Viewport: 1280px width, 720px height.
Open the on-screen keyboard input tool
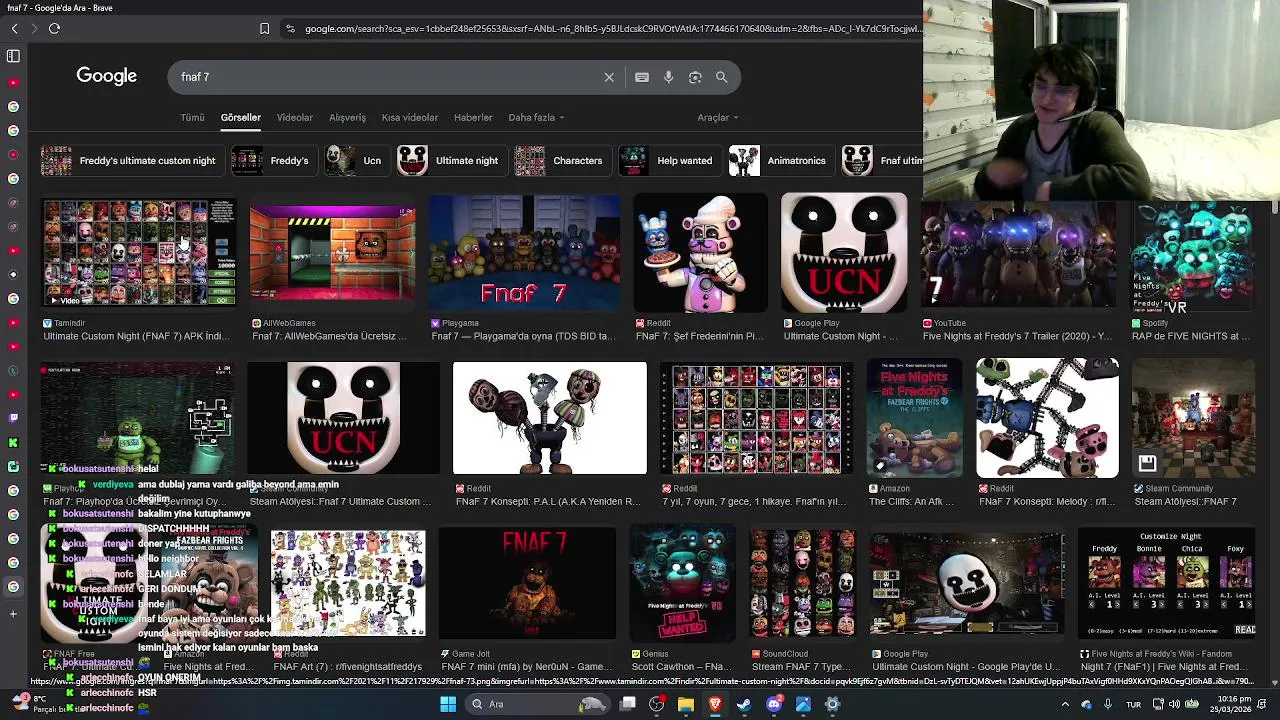point(642,77)
